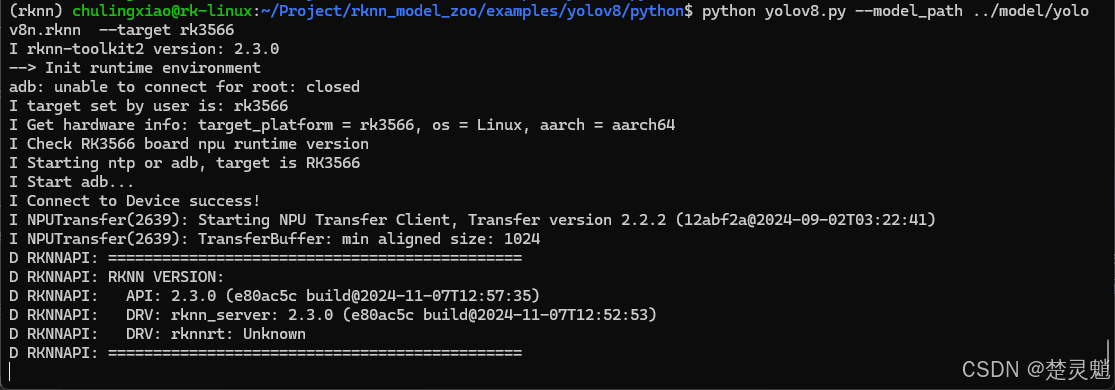
Task: Click the blue rknn_model_zoo working directory path
Action: point(467,11)
